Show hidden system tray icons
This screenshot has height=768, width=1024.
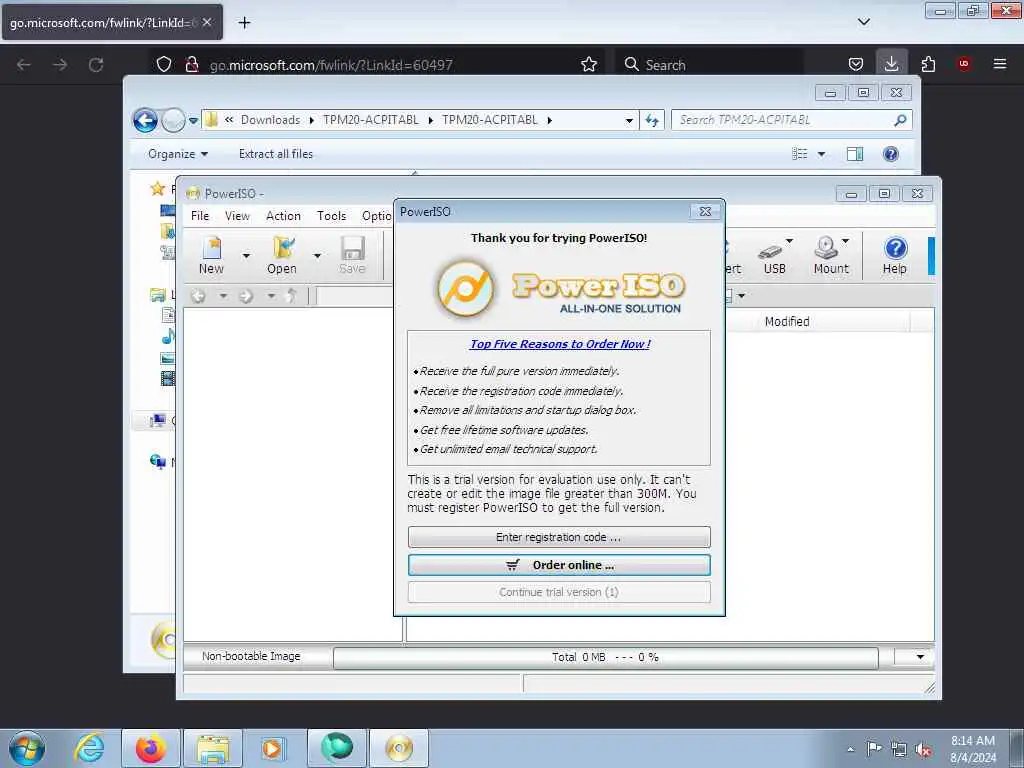click(850, 750)
